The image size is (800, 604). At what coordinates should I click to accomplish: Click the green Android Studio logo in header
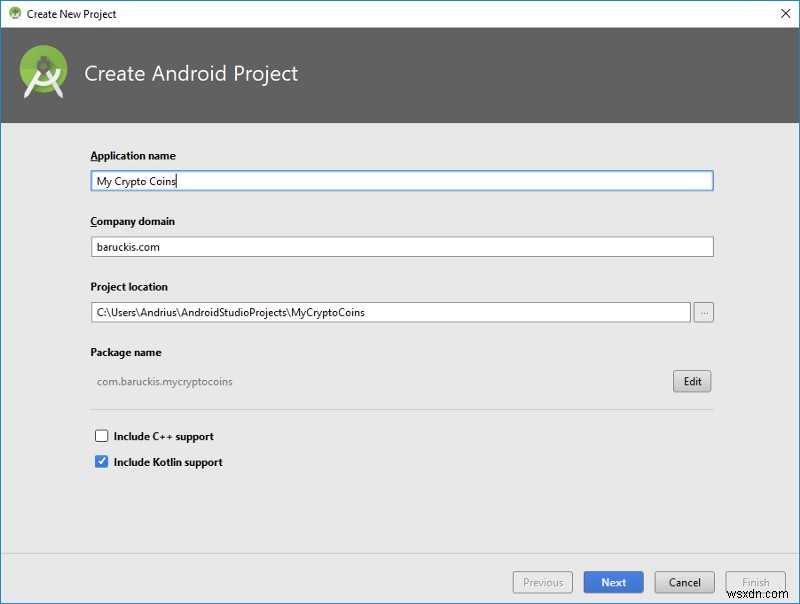44,73
